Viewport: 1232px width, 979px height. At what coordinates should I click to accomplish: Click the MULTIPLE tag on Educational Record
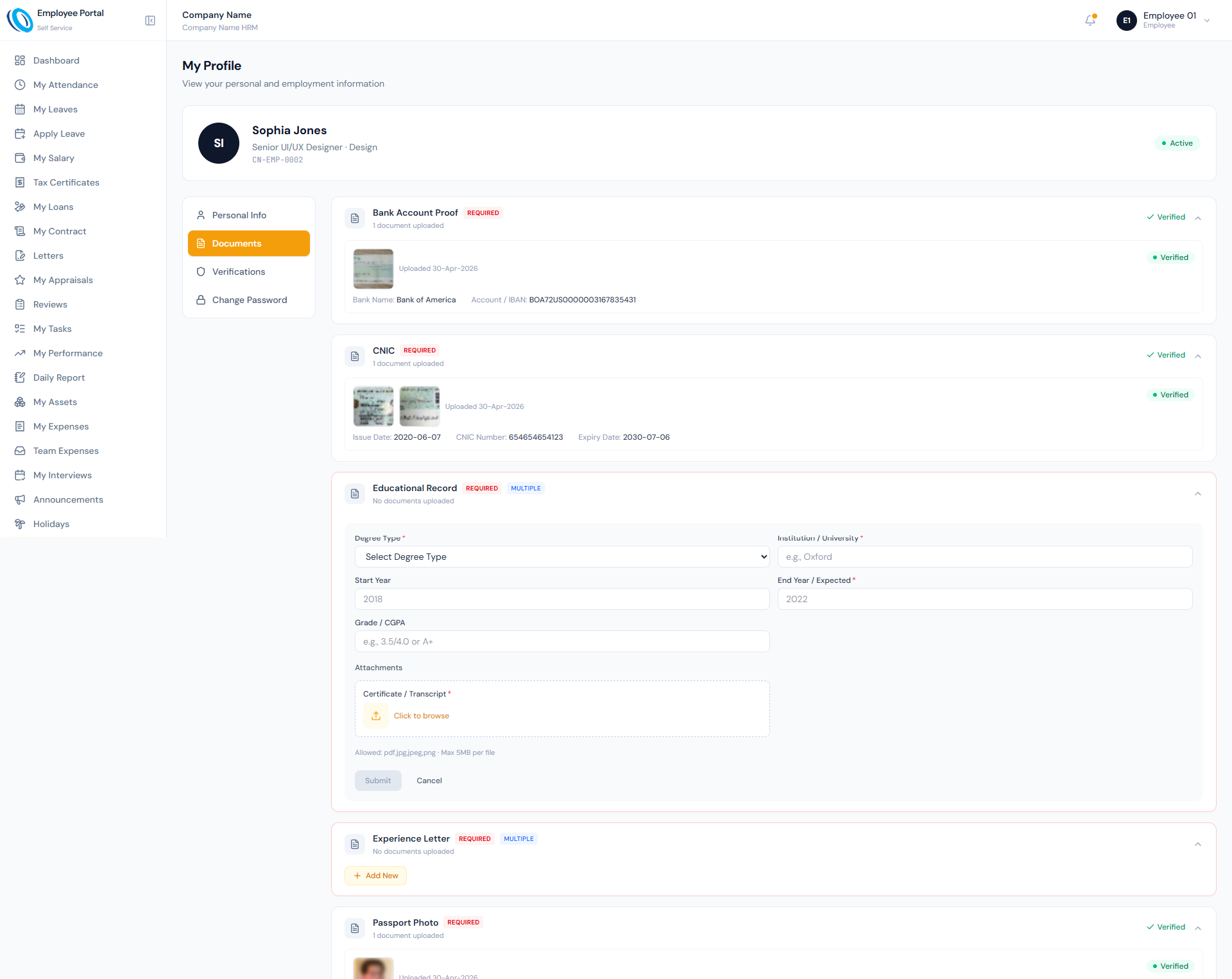coord(526,489)
